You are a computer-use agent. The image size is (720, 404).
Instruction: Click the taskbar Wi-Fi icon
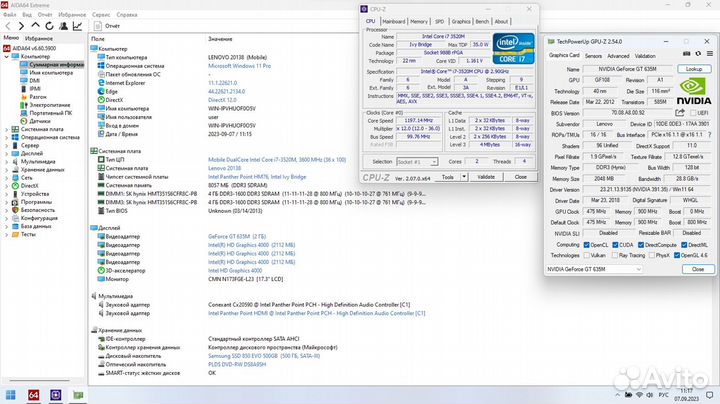tap(639, 395)
